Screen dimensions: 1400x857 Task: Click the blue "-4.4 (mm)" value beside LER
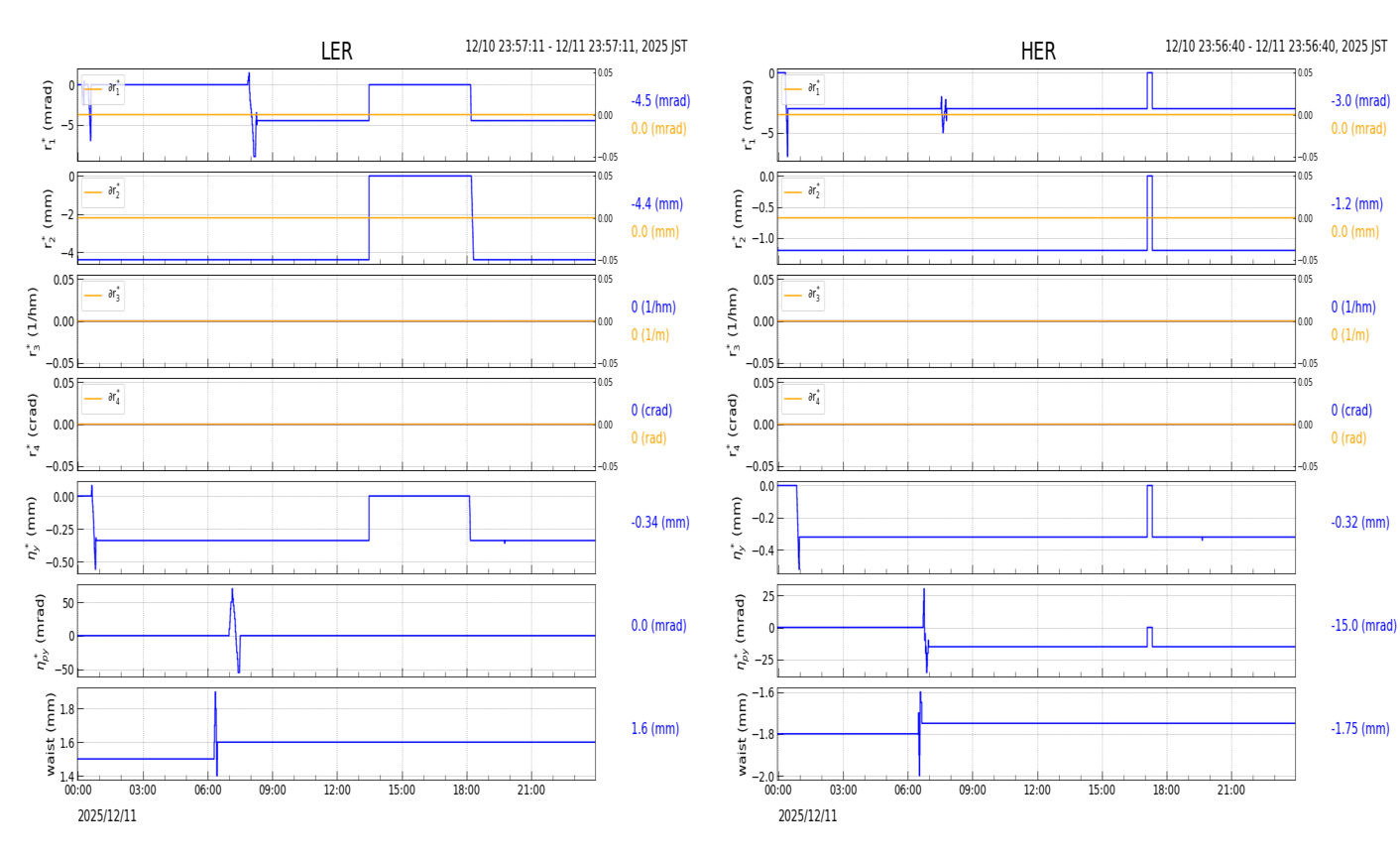657,204
